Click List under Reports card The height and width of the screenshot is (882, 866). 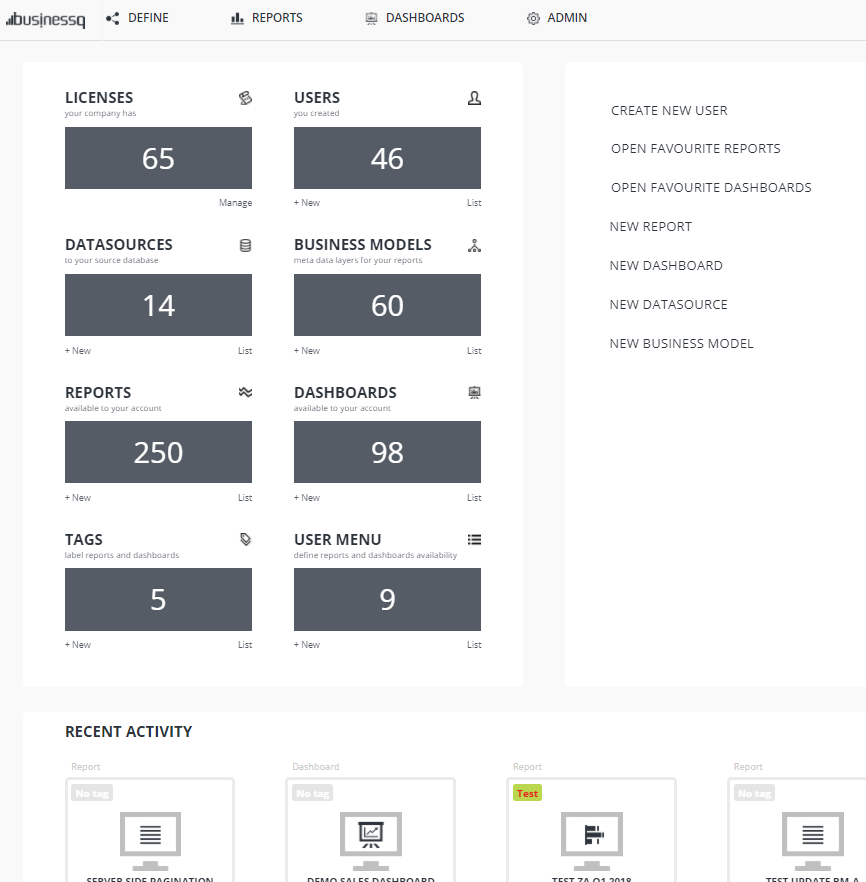[245, 498]
